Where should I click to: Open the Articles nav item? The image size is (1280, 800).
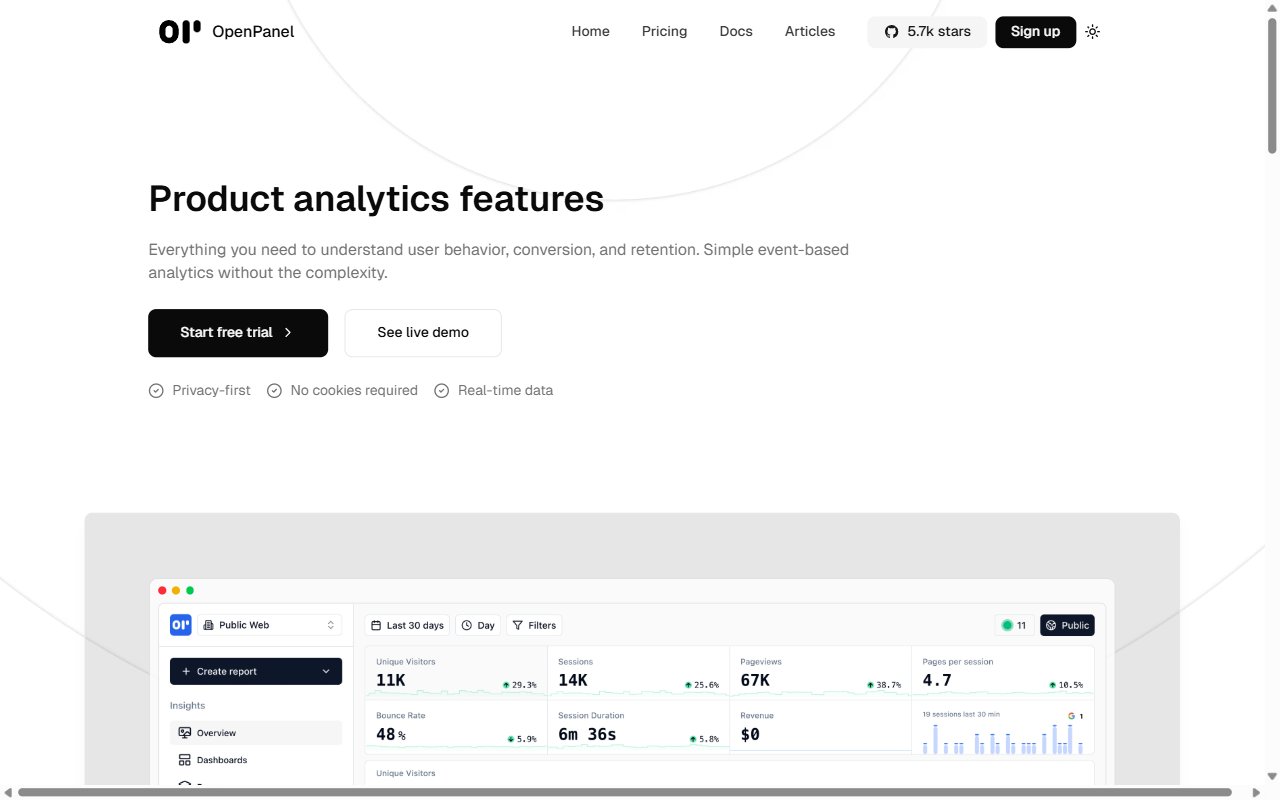[810, 32]
